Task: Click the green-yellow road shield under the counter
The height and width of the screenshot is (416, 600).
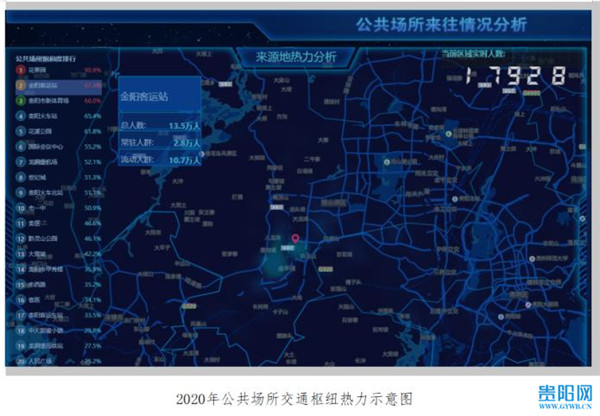Action: pyautogui.click(x=531, y=93)
